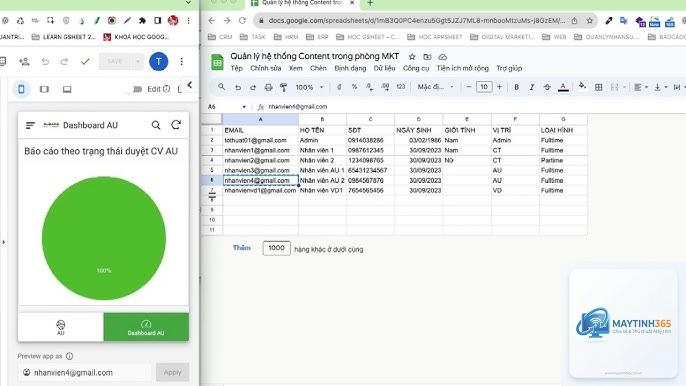The width and height of the screenshot is (686, 386).
Task: Check cloud save status icon
Action: pyautogui.click(x=443, y=57)
